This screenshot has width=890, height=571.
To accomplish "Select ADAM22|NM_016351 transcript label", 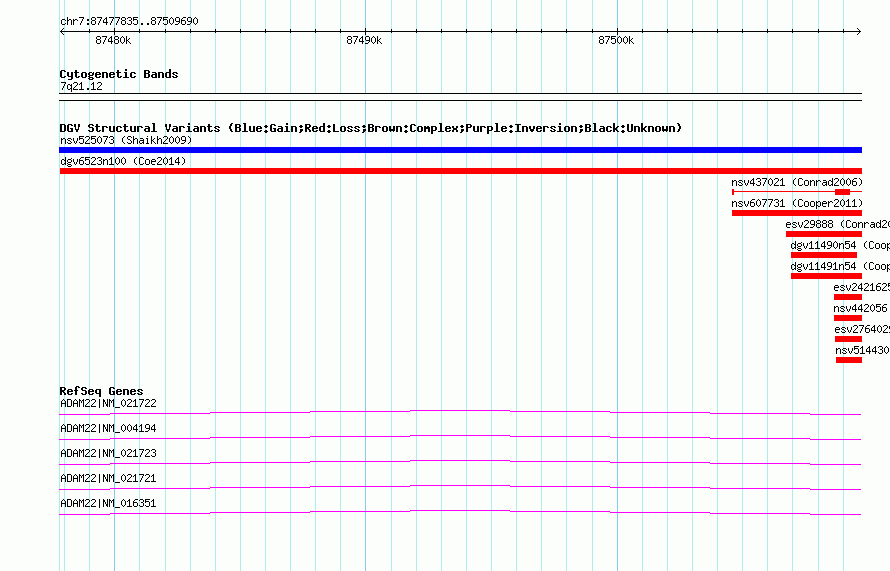I will click(108, 503).
